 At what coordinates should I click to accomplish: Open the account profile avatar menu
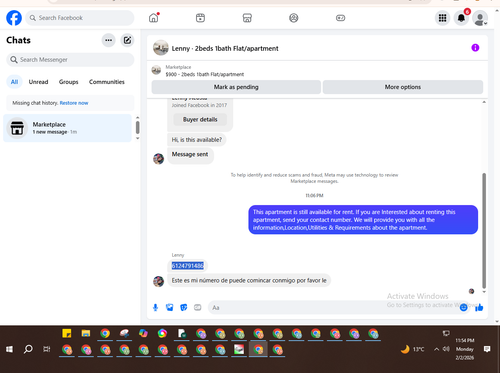click(480, 18)
